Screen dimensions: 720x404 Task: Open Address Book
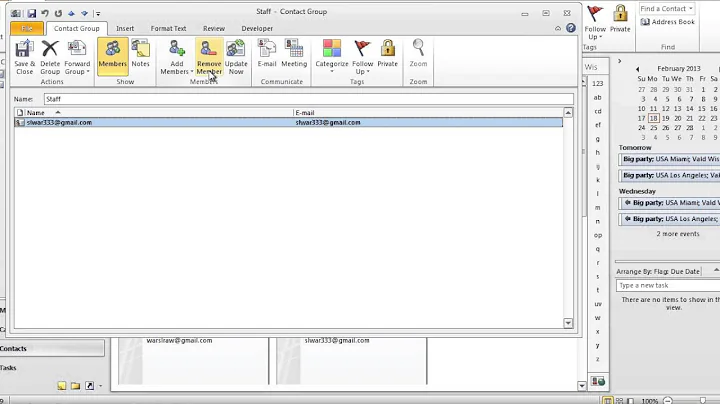click(668, 22)
